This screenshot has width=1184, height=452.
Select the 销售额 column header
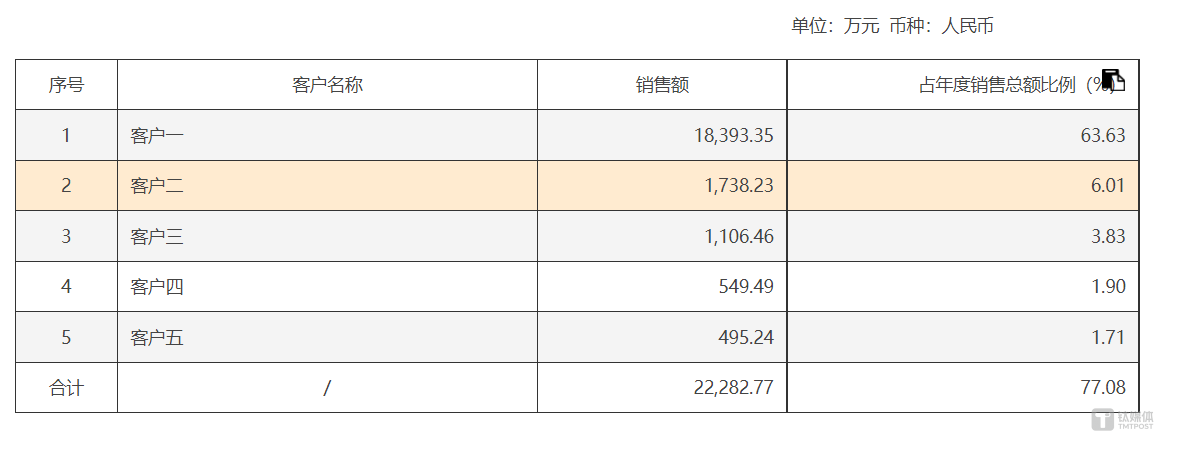tap(662, 85)
